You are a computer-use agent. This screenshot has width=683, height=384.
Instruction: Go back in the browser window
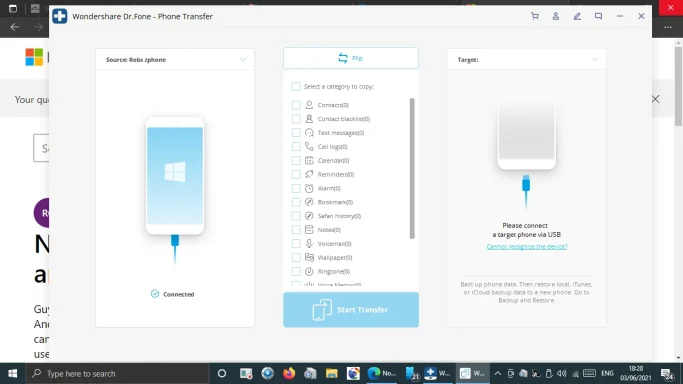15,27
